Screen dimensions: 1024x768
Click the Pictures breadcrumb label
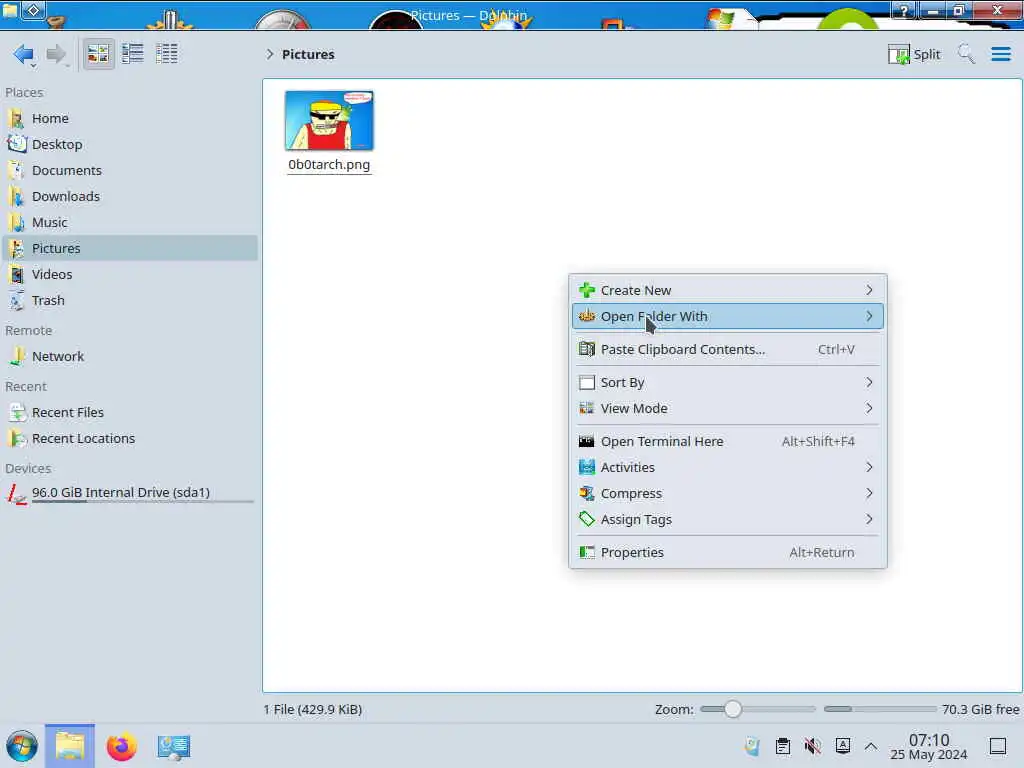tap(308, 54)
